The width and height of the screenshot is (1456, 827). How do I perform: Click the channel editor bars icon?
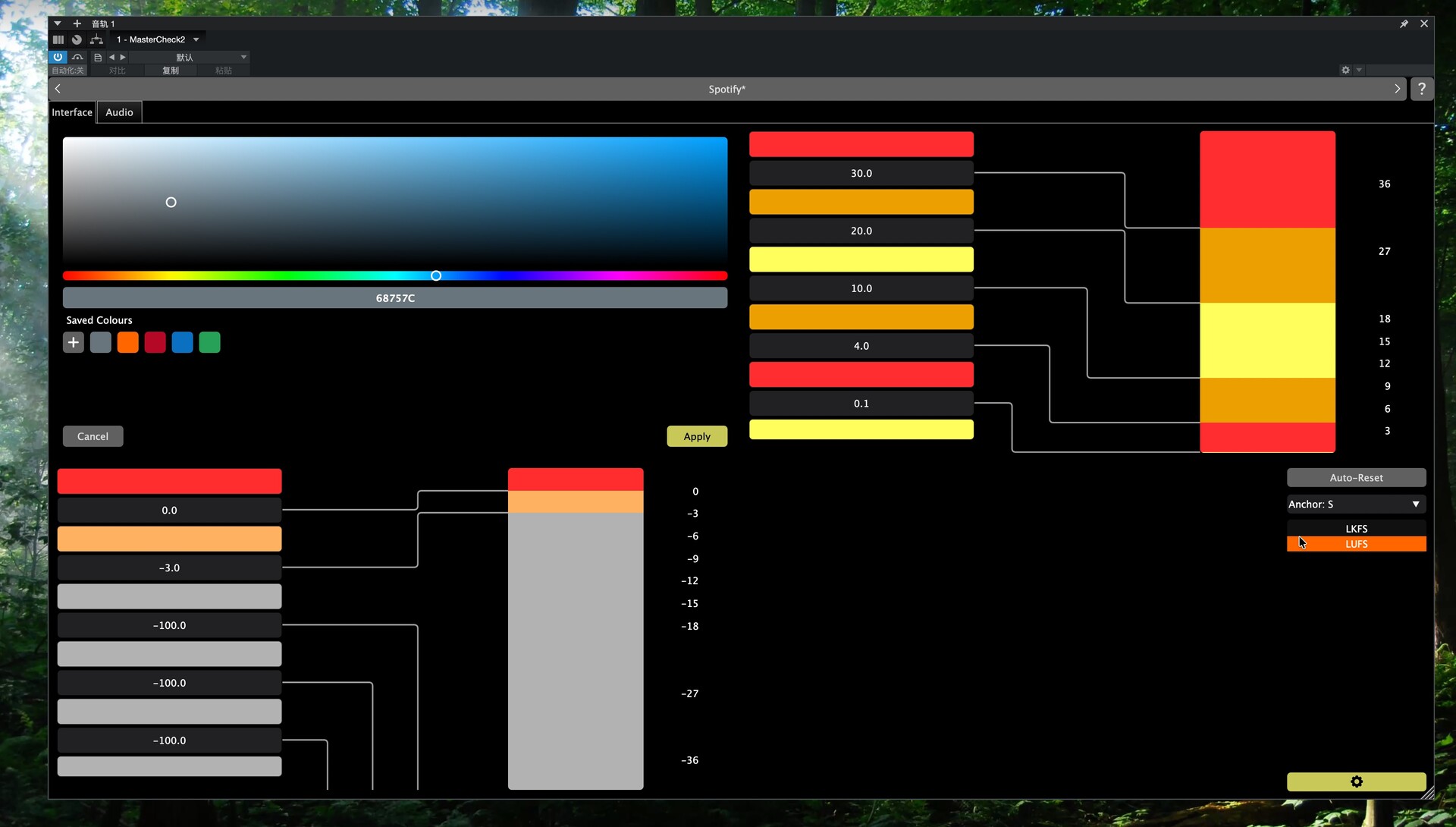coord(58,39)
